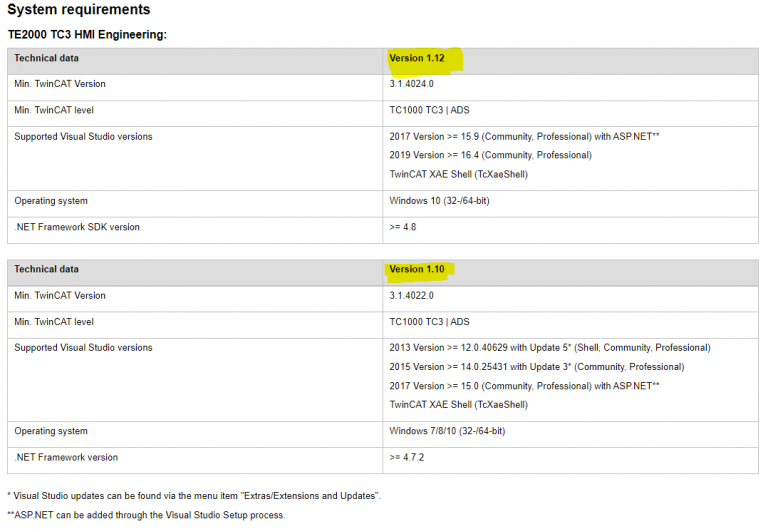The image size is (768, 529).
Task: Select the System requirements heading
Action: tap(79, 10)
